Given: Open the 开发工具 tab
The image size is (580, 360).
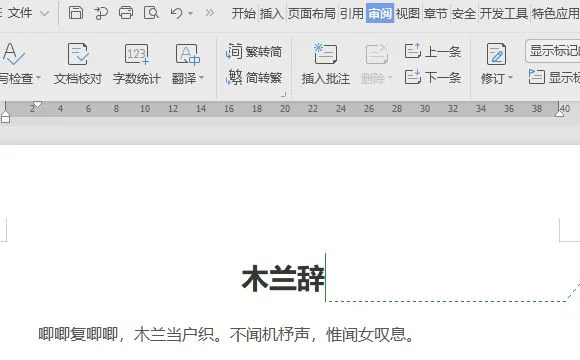Looking at the screenshot, I should coord(504,14).
